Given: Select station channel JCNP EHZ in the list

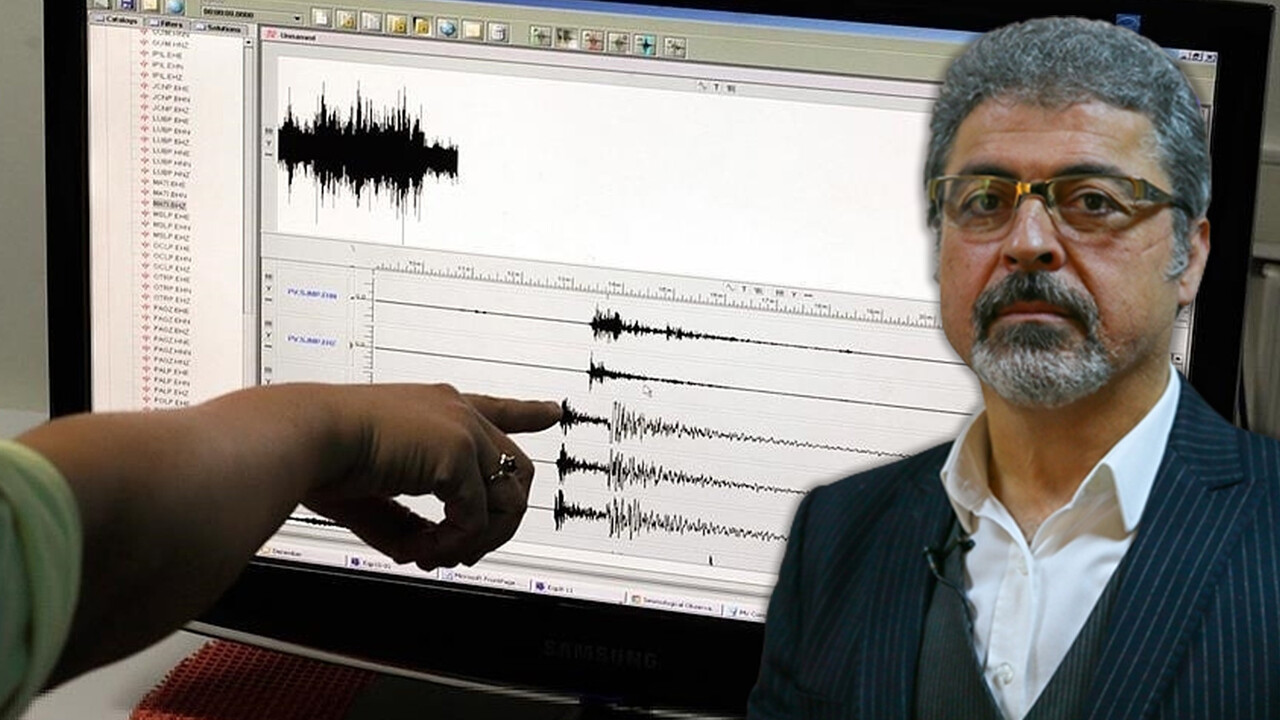Looking at the screenshot, I should pos(171,109).
